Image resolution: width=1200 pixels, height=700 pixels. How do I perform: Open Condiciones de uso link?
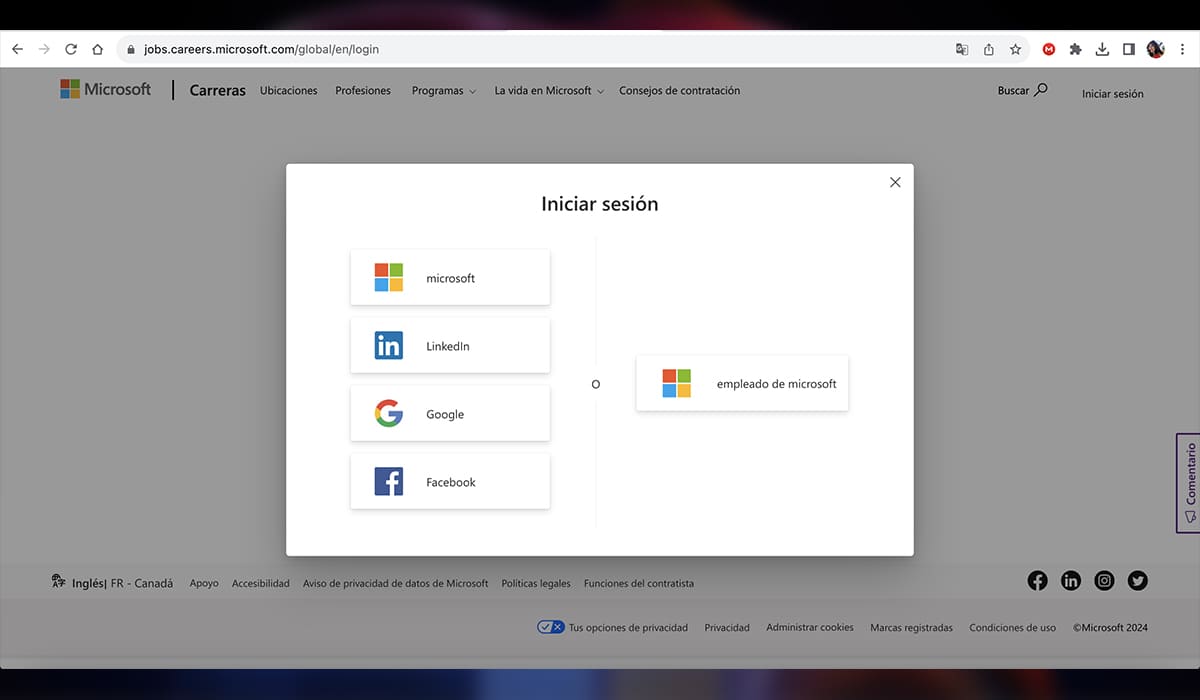click(x=1013, y=628)
